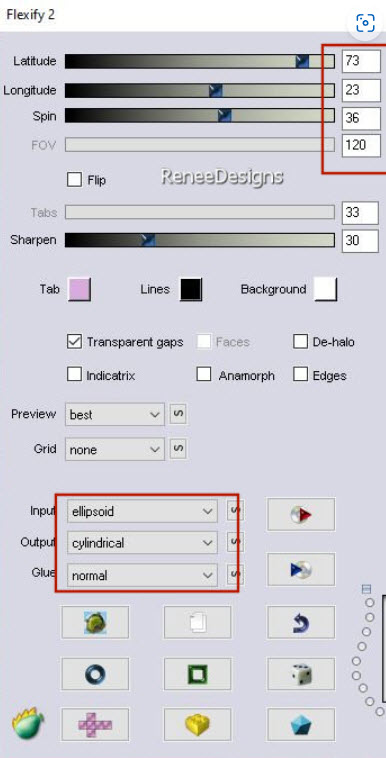
Task: Enable the Indicatrix checkbox
Action: [74, 375]
